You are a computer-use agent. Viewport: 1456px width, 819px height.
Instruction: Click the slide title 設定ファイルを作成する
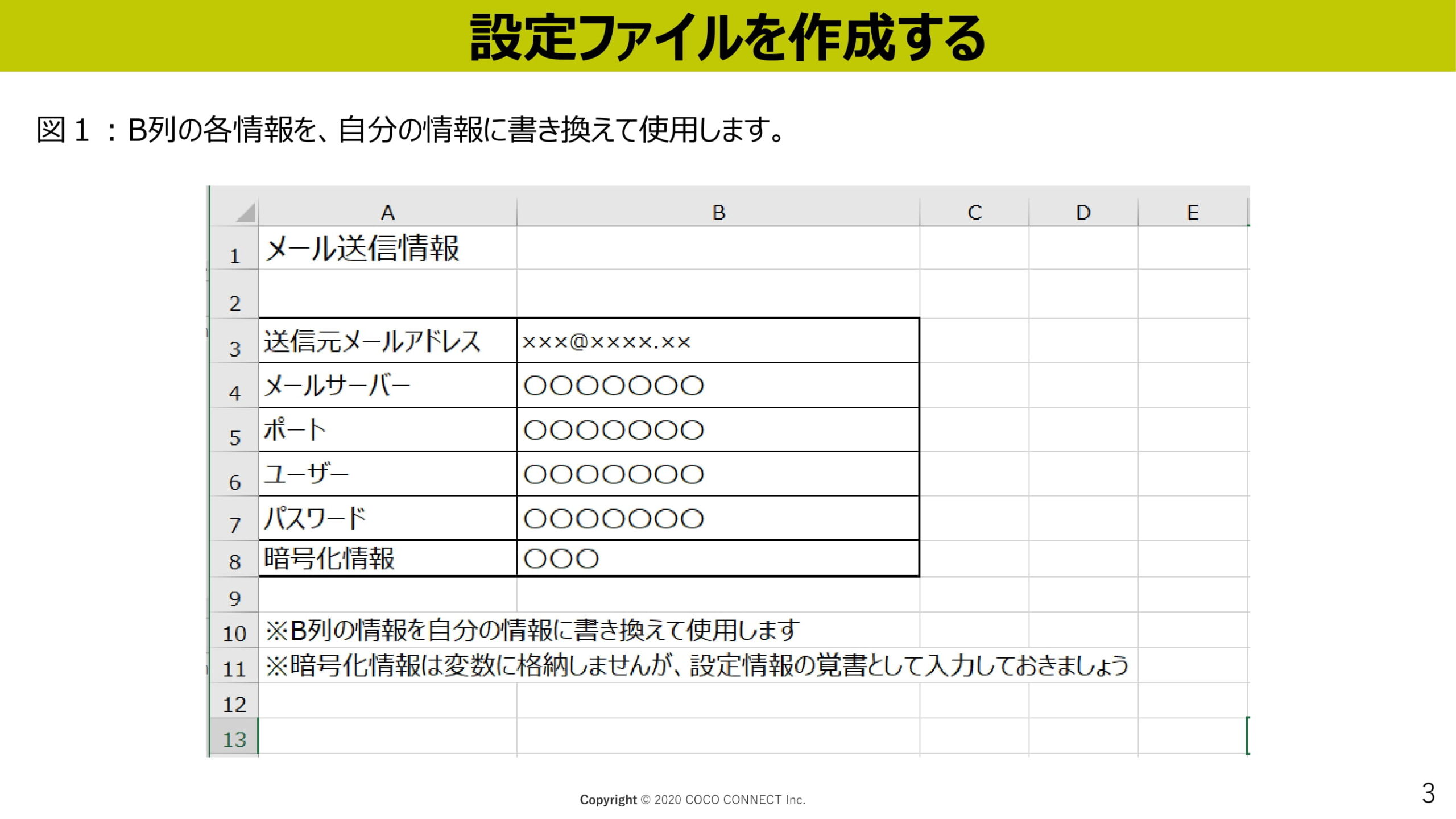728,38
